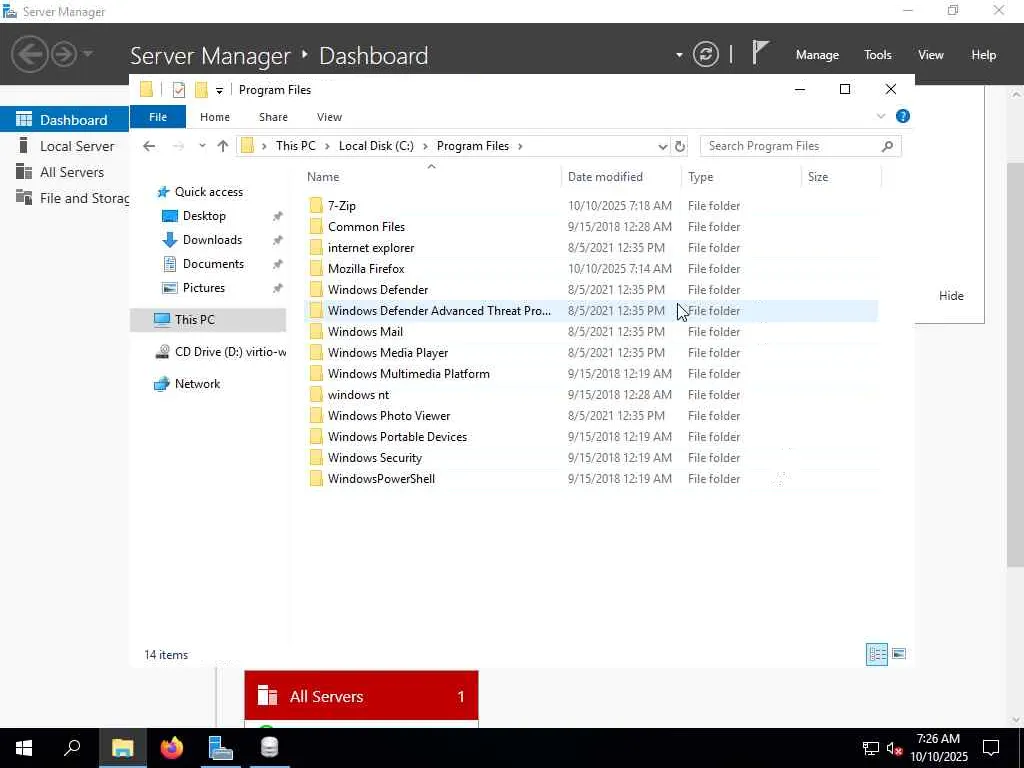Select Local Server in Server Manager

[x=65, y=146]
